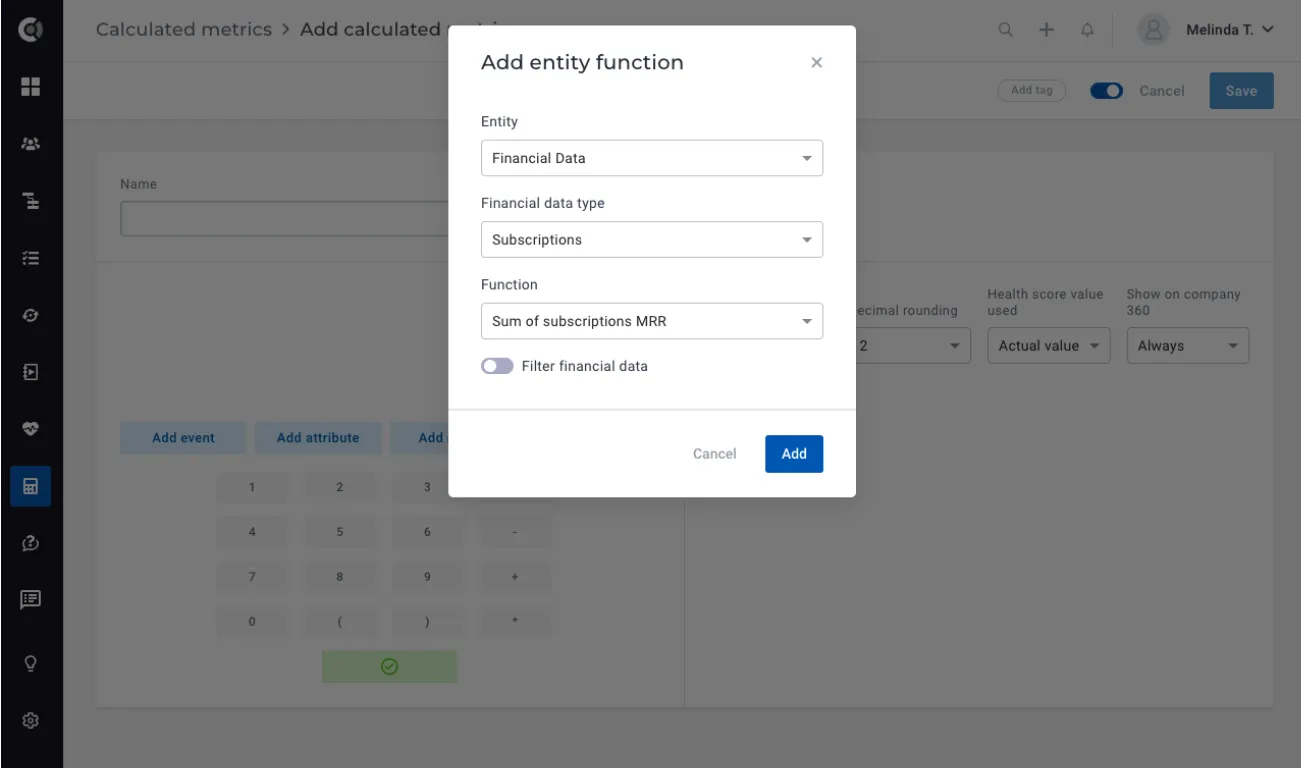Open the Decimal rounding dropdown
The height and width of the screenshot is (768, 1301).
point(912,346)
